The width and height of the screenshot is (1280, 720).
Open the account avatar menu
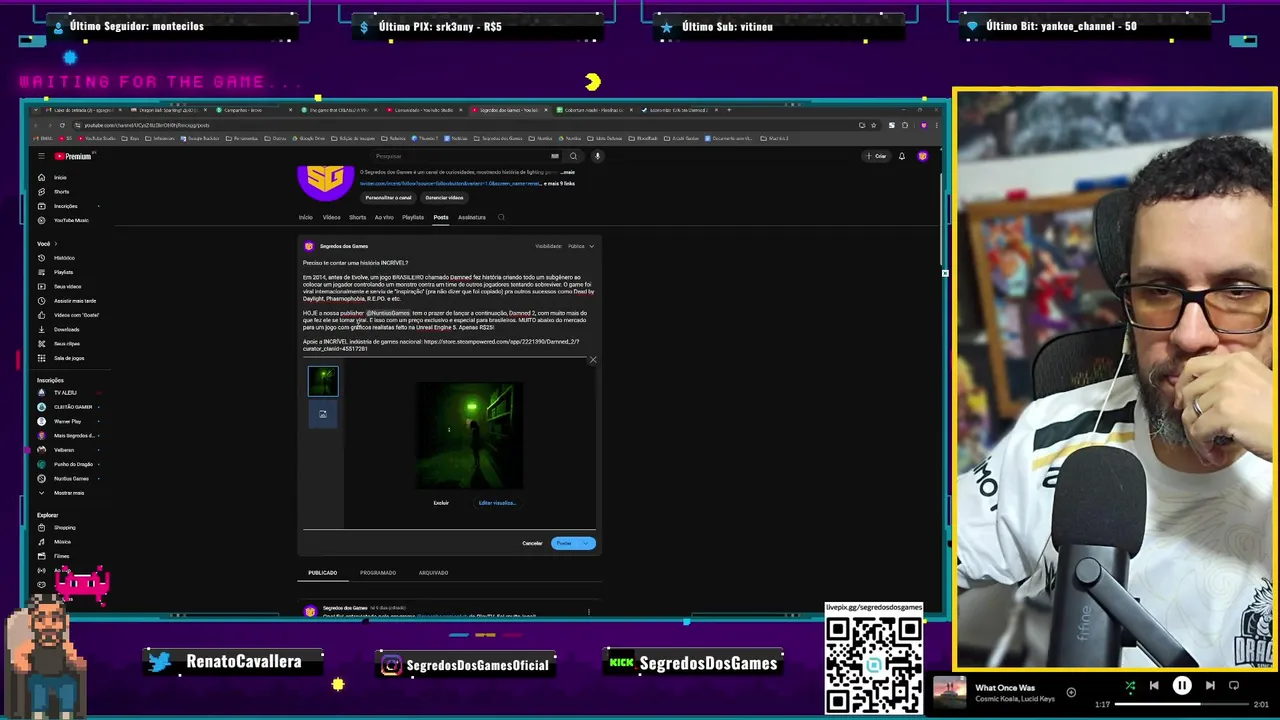pos(922,156)
